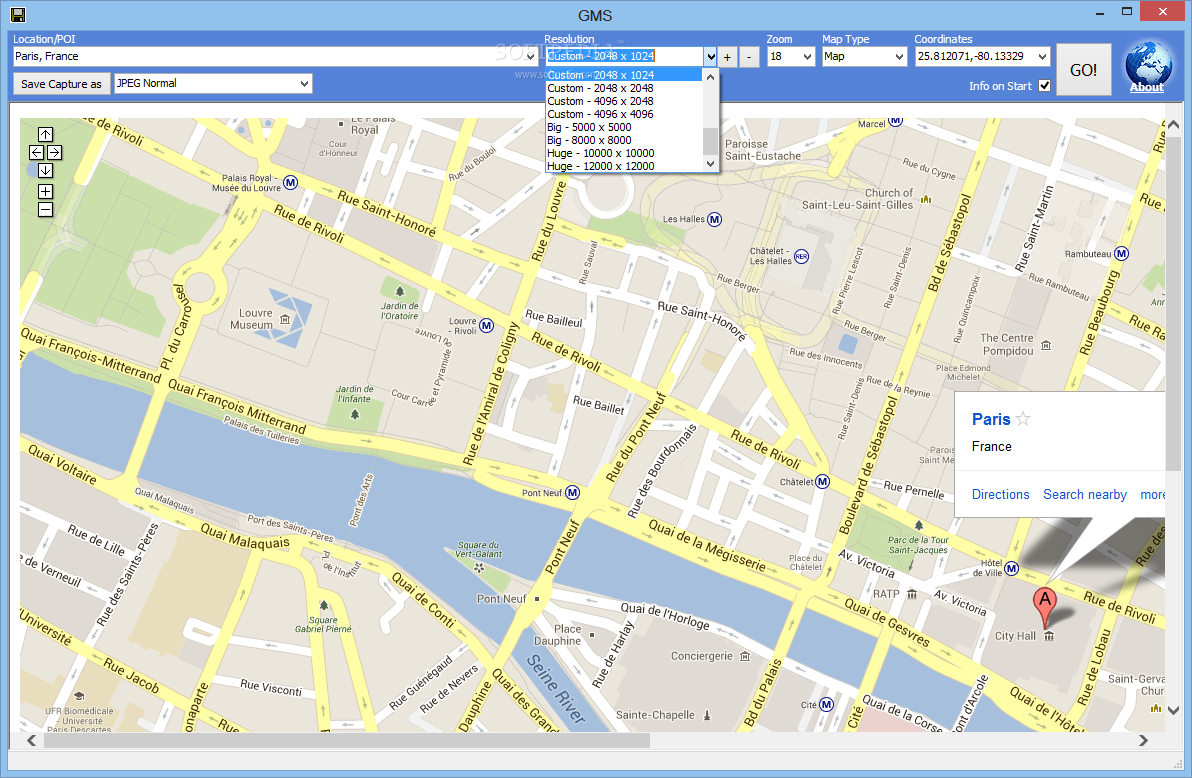The width and height of the screenshot is (1192, 778).
Task: Click the Châtelet metro icon
Action: point(823,481)
